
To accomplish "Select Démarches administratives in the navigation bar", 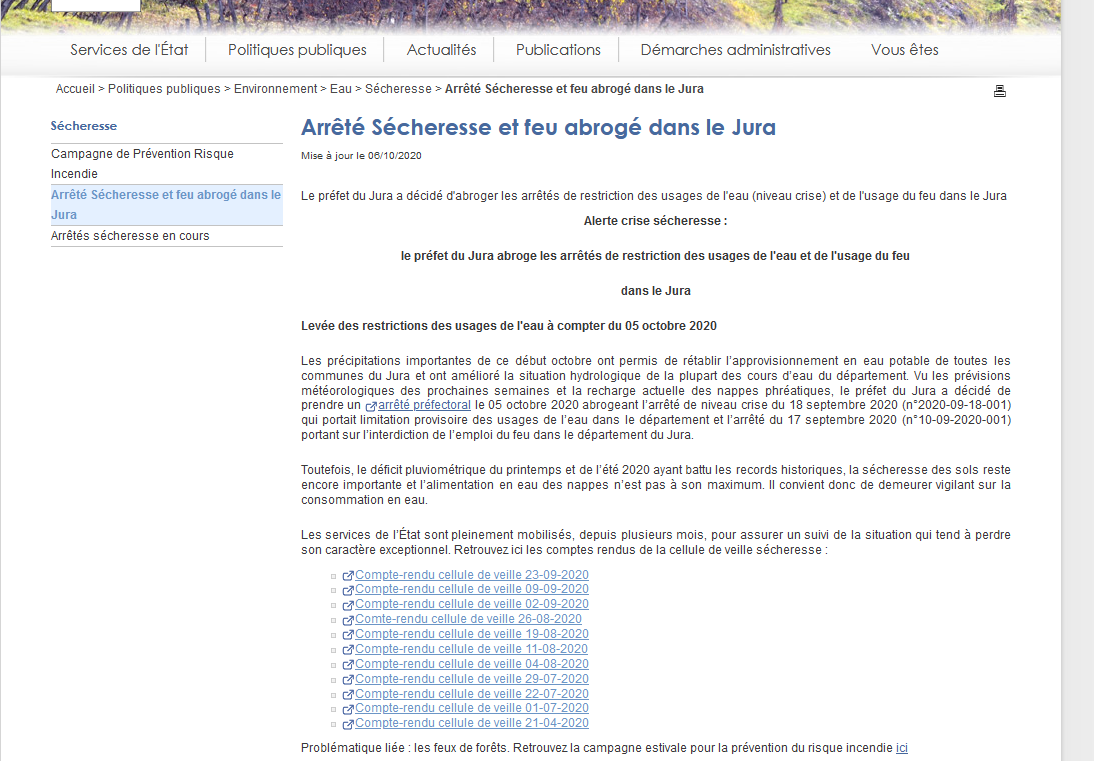I will pyautogui.click(x=735, y=50).
